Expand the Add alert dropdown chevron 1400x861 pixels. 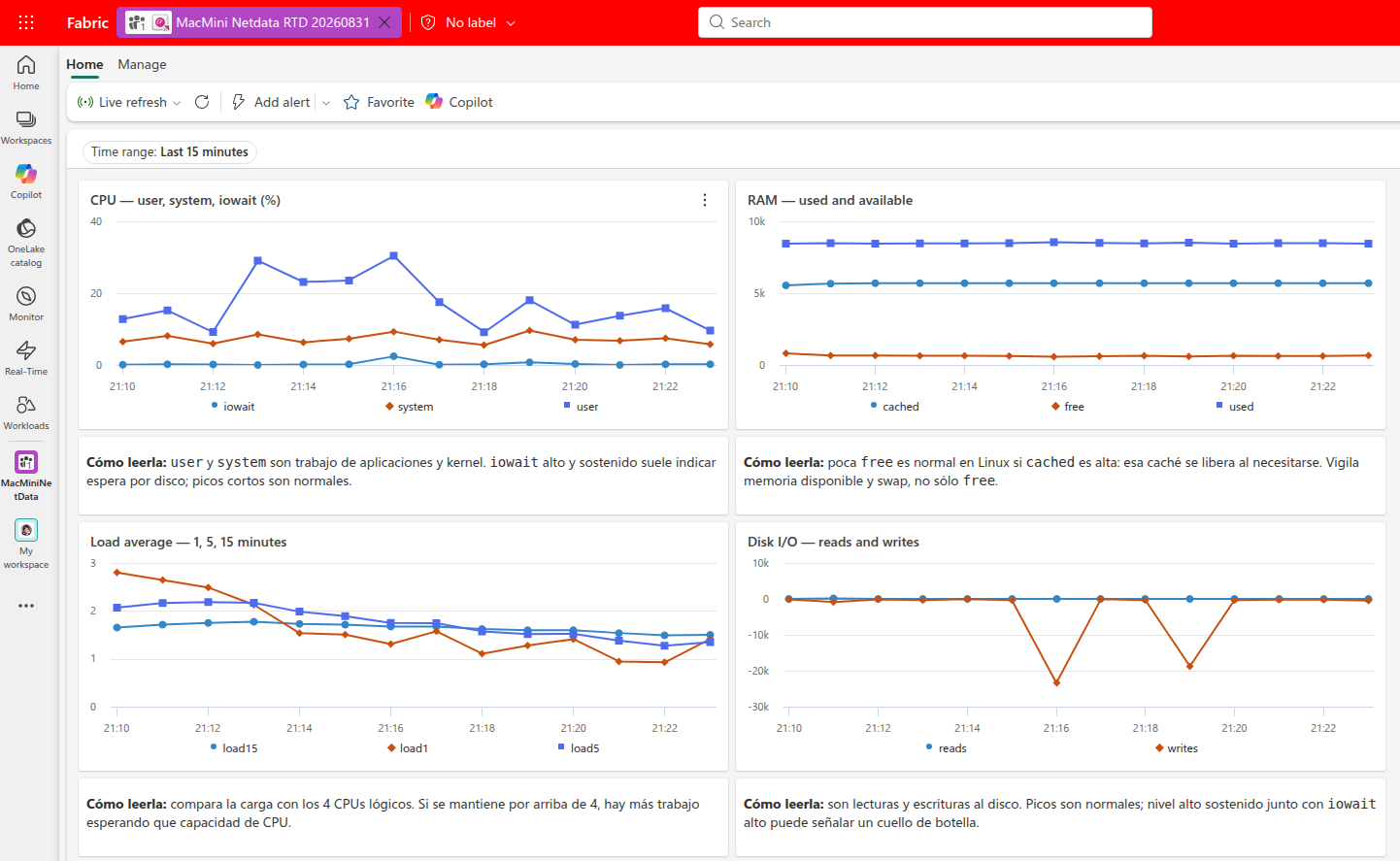point(326,103)
